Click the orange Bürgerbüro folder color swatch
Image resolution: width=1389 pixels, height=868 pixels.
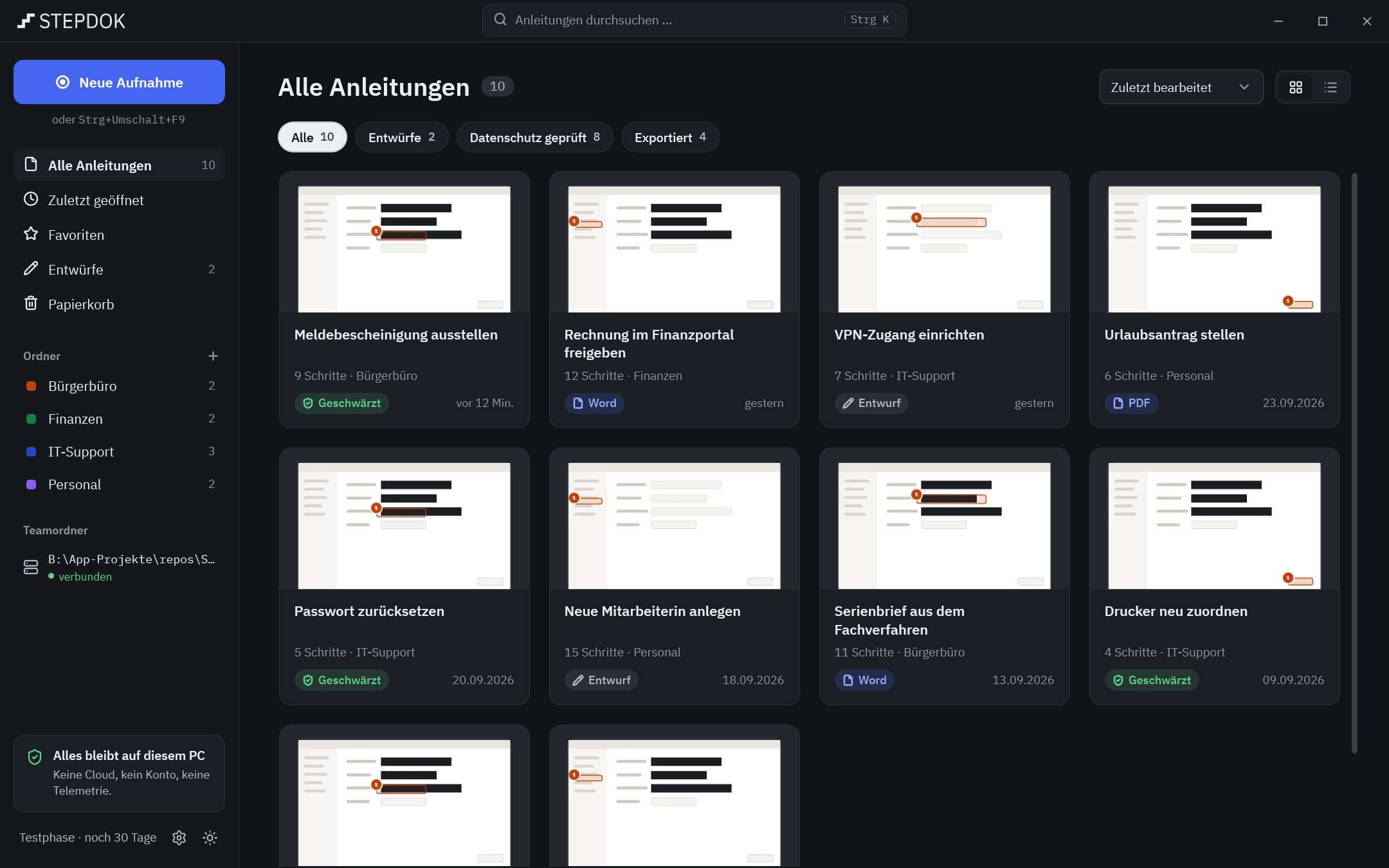pyautogui.click(x=31, y=386)
